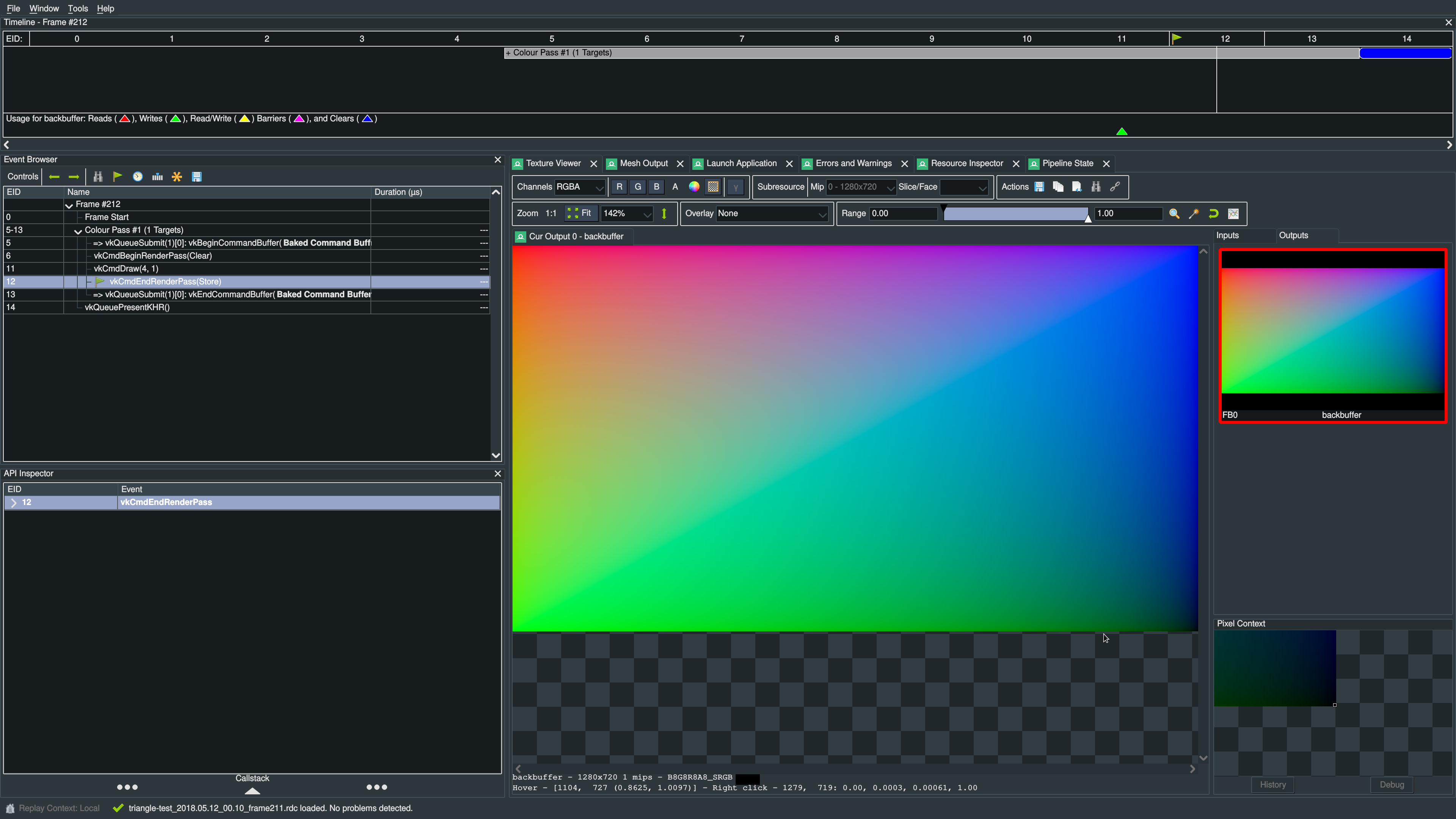Toggle the Fit zoom button
1456x819 pixels.
(580, 213)
